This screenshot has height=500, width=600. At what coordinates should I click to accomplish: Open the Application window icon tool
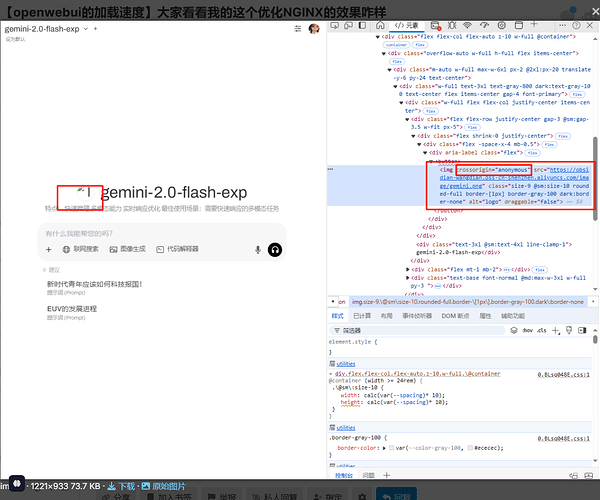pyautogui.click(x=518, y=26)
